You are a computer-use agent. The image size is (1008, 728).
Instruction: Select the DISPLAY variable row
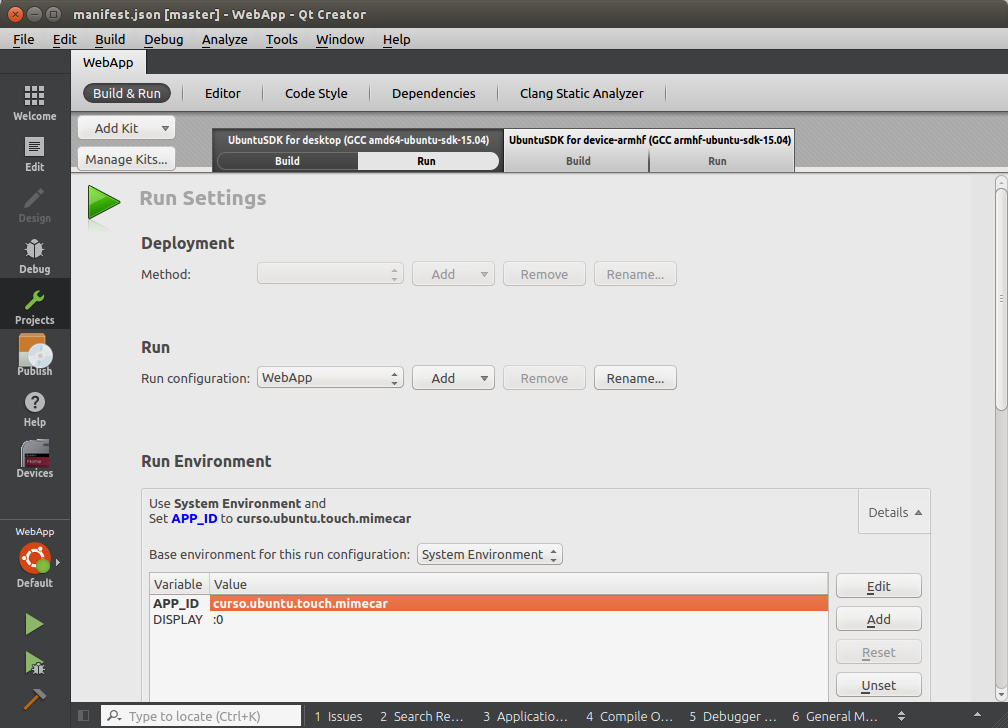point(489,619)
